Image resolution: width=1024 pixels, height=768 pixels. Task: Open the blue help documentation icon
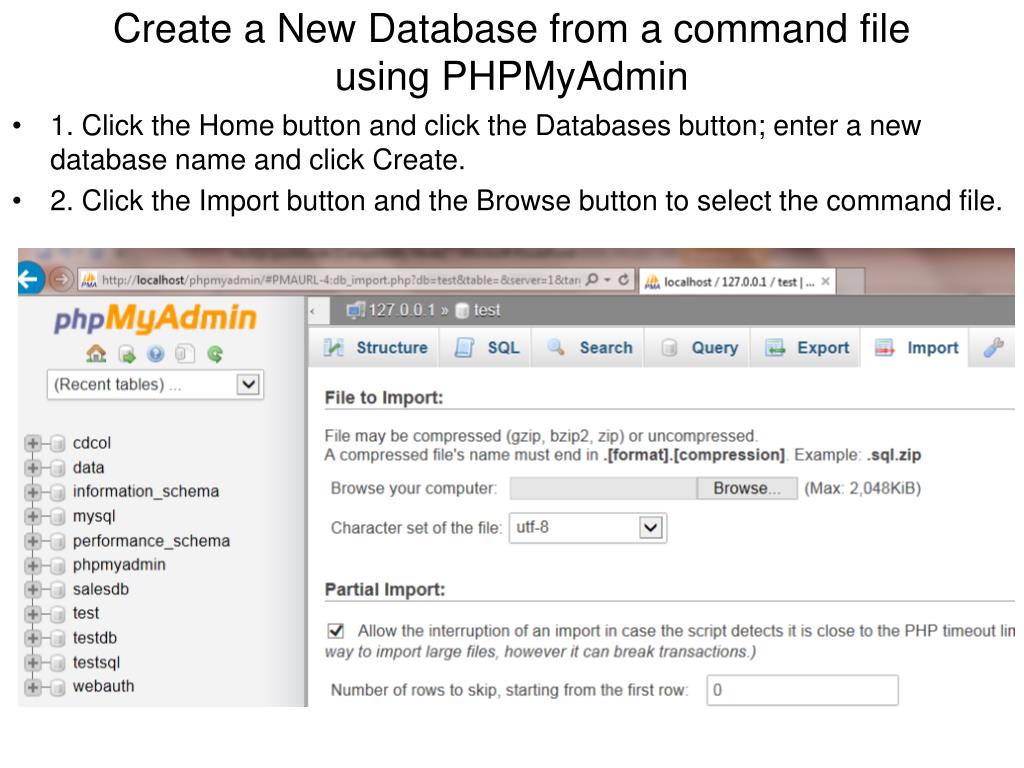[x=155, y=354]
